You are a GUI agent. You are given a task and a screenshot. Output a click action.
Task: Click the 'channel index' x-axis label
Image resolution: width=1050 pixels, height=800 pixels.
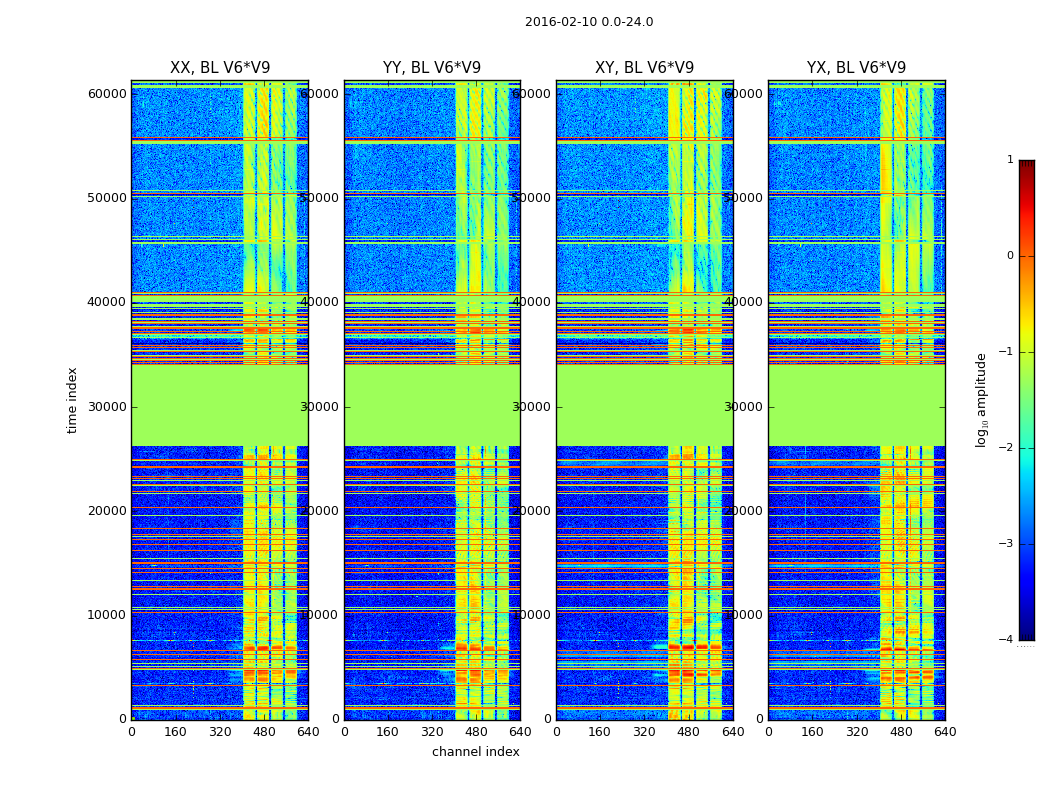476,752
